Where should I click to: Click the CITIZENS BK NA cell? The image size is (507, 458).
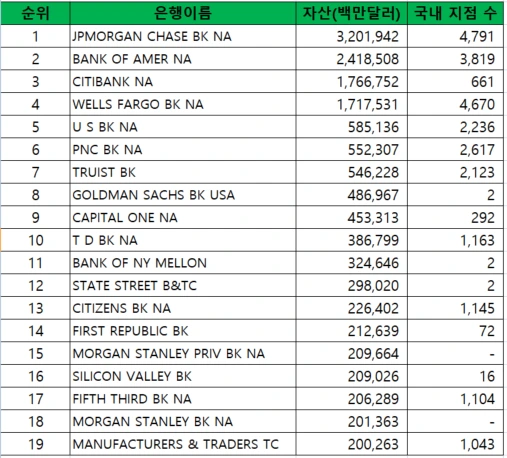183,308
